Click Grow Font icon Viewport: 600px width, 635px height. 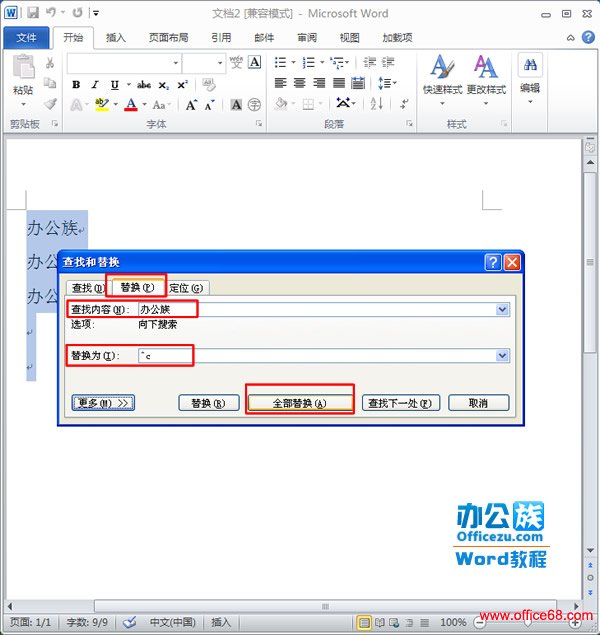(x=191, y=105)
